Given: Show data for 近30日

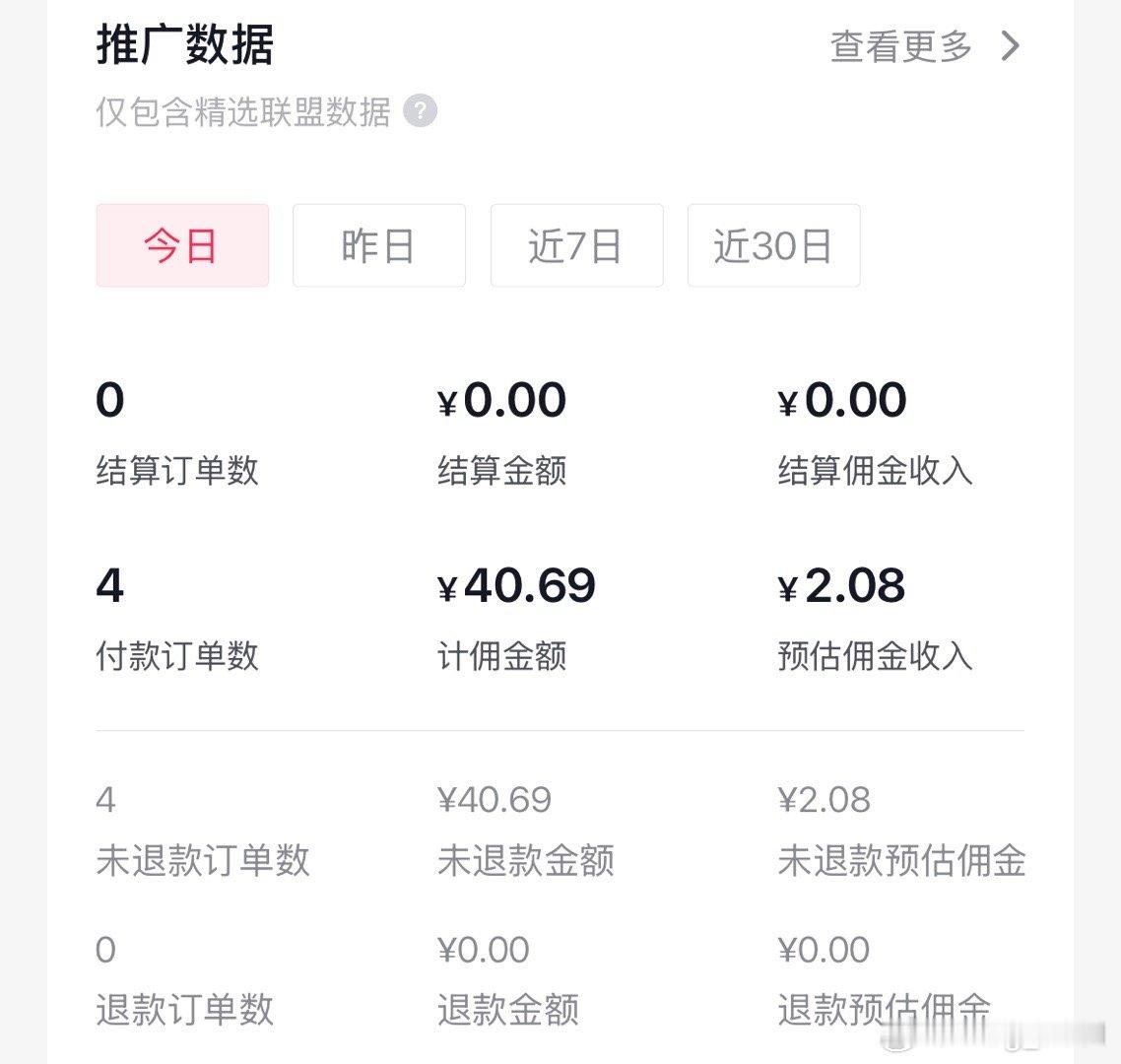Looking at the screenshot, I should [x=773, y=245].
